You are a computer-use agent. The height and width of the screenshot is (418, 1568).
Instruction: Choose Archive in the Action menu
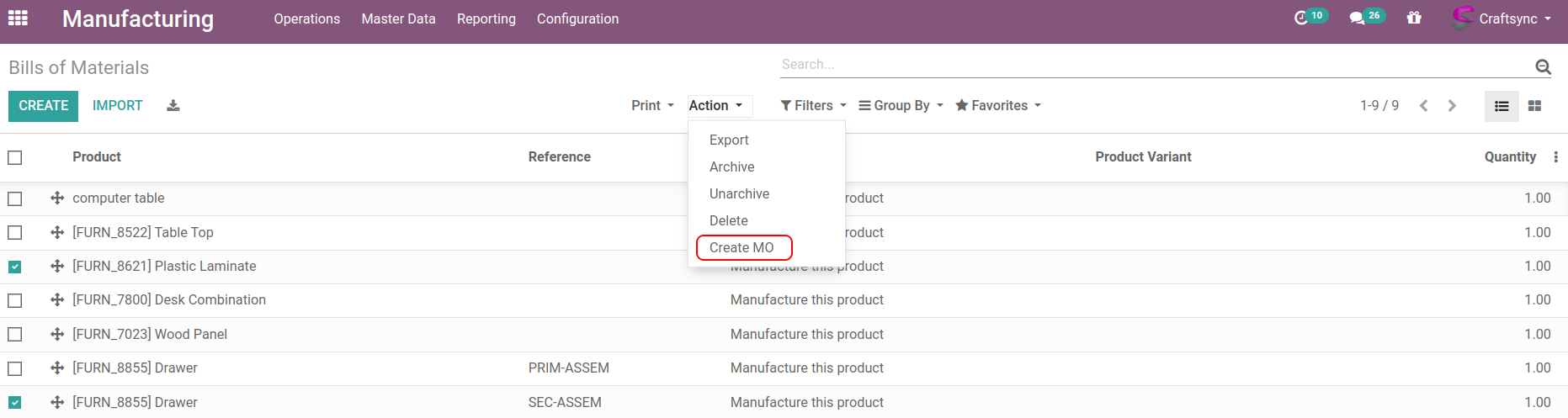pyautogui.click(x=731, y=167)
